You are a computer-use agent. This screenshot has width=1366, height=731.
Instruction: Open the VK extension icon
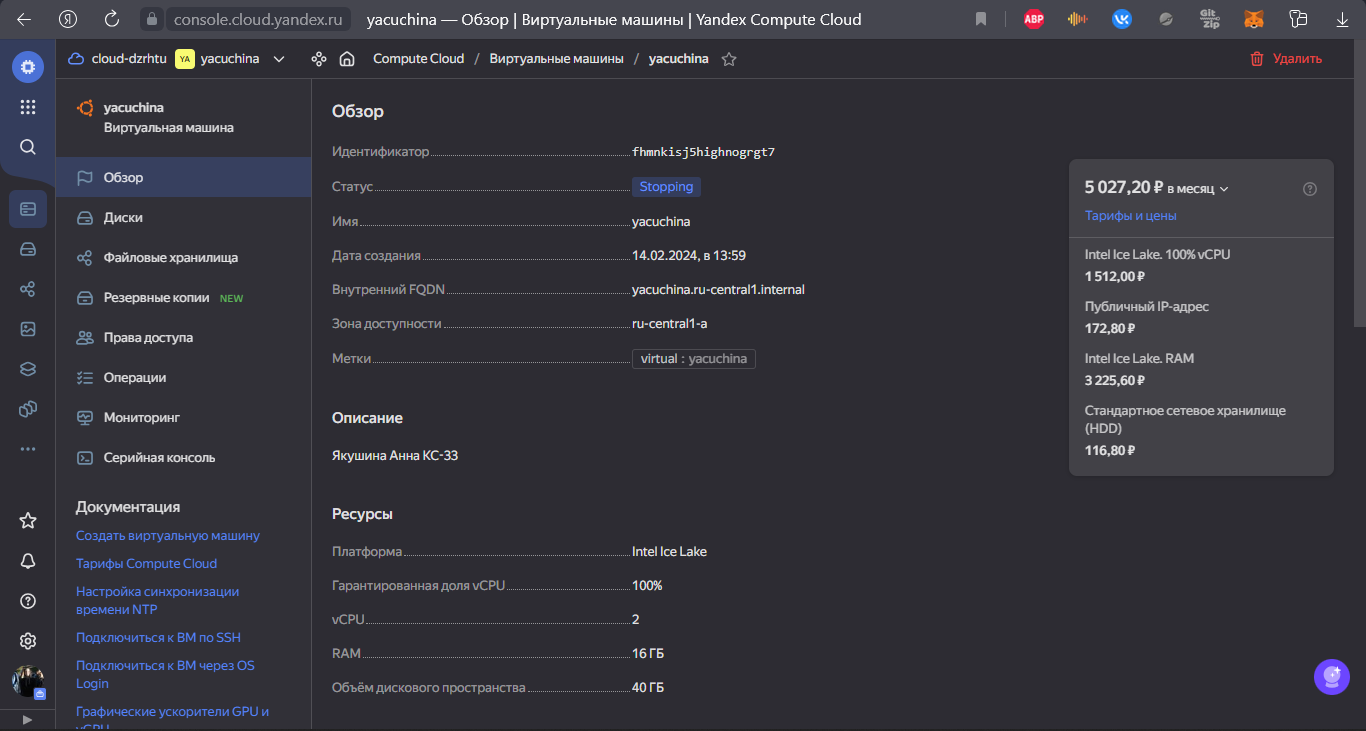1121,19
